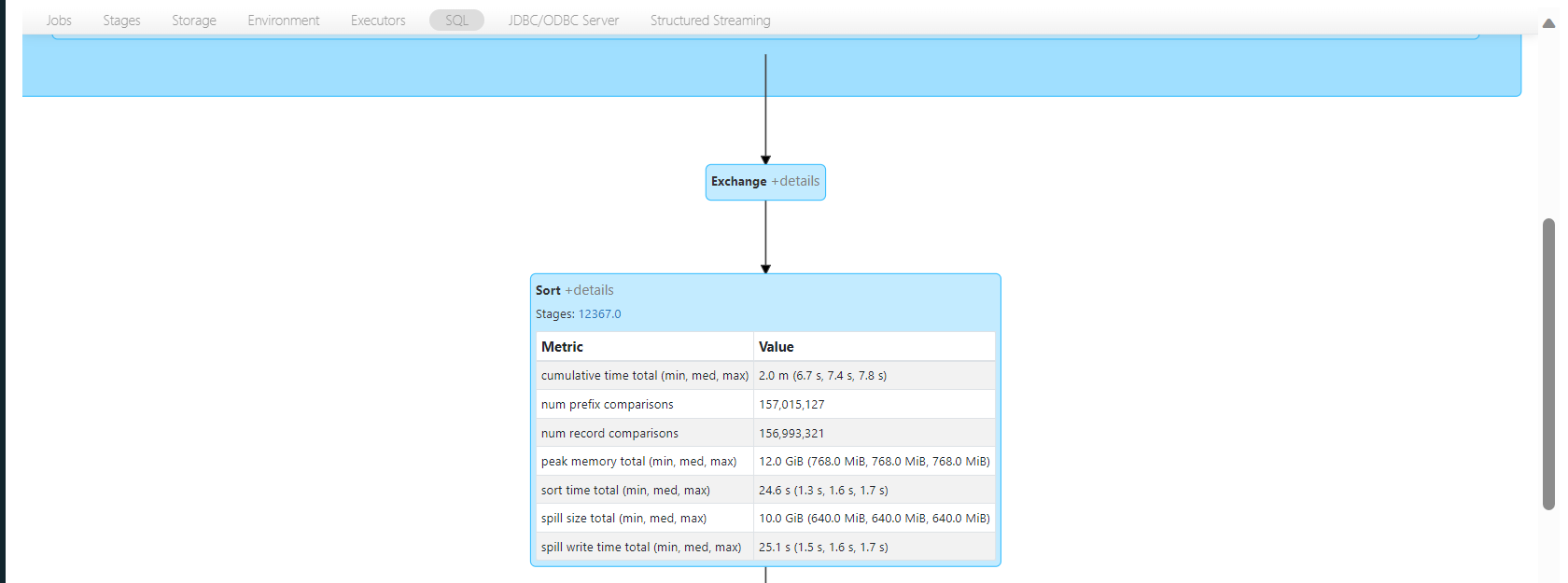Open the Environment tab

[x=283, y=21]
